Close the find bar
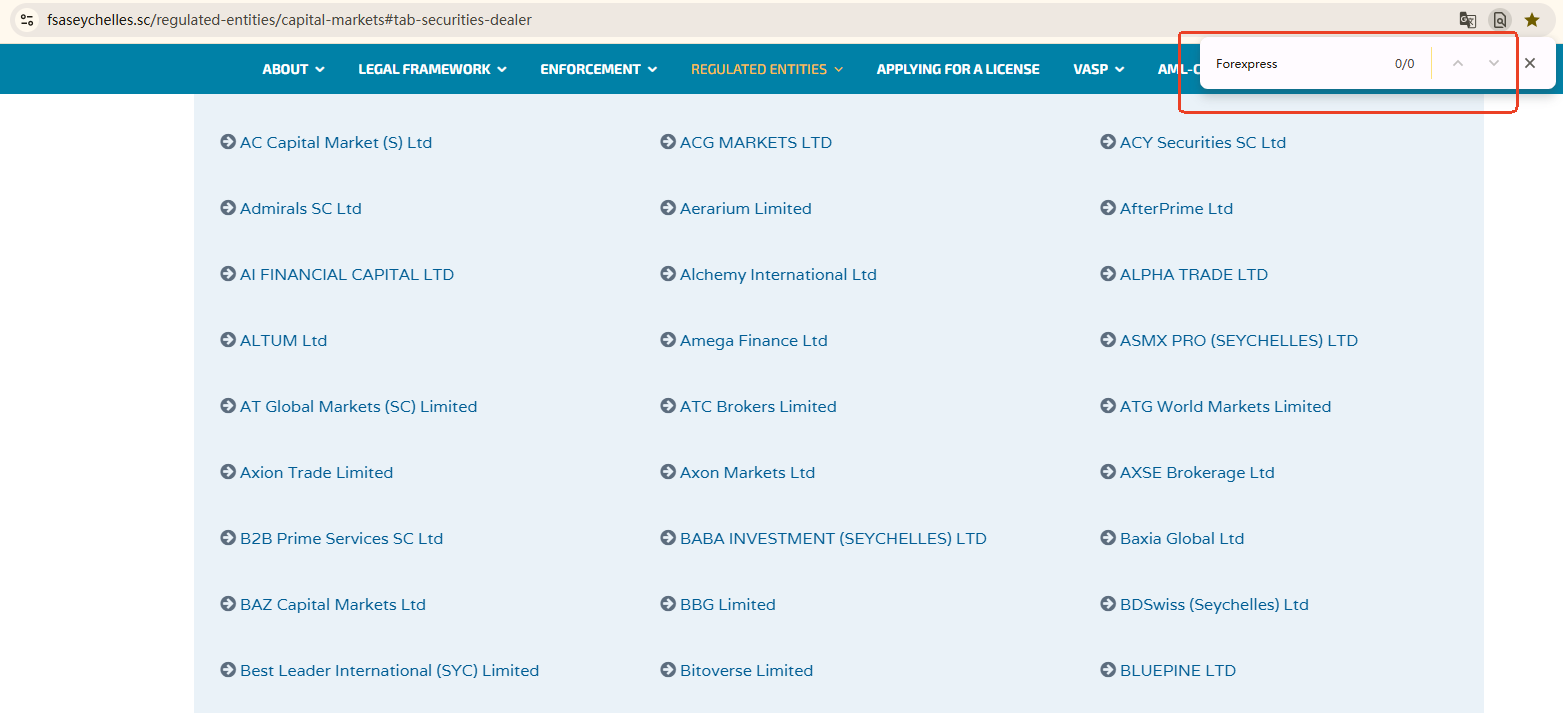 (1530, 63)
